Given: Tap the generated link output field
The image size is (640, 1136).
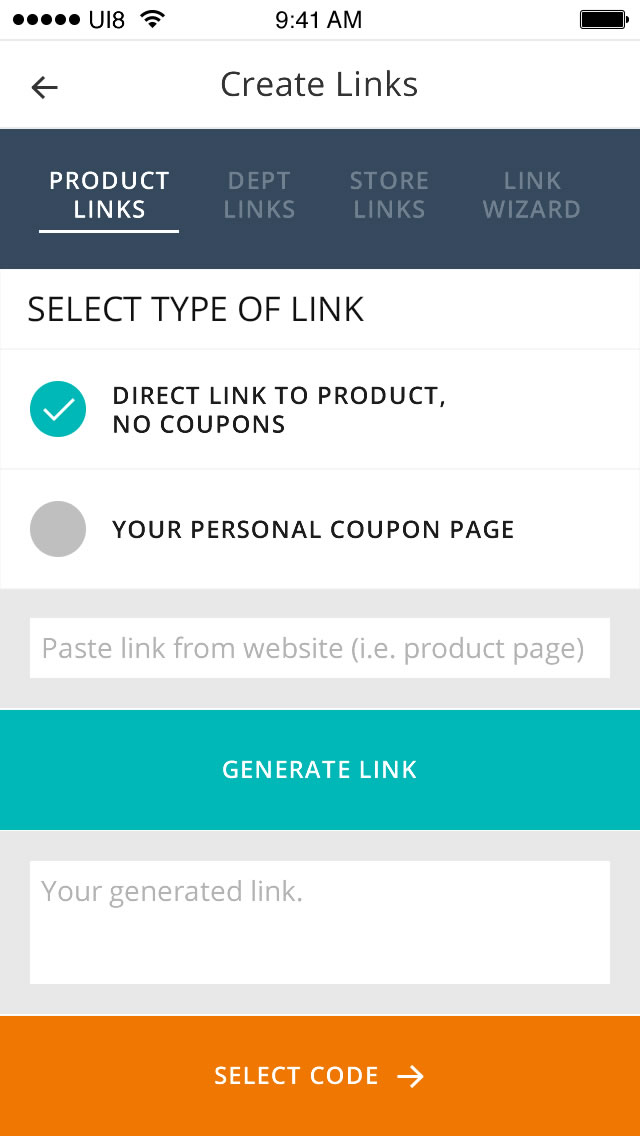Looking at the screenshot, I should click(320, 921).
